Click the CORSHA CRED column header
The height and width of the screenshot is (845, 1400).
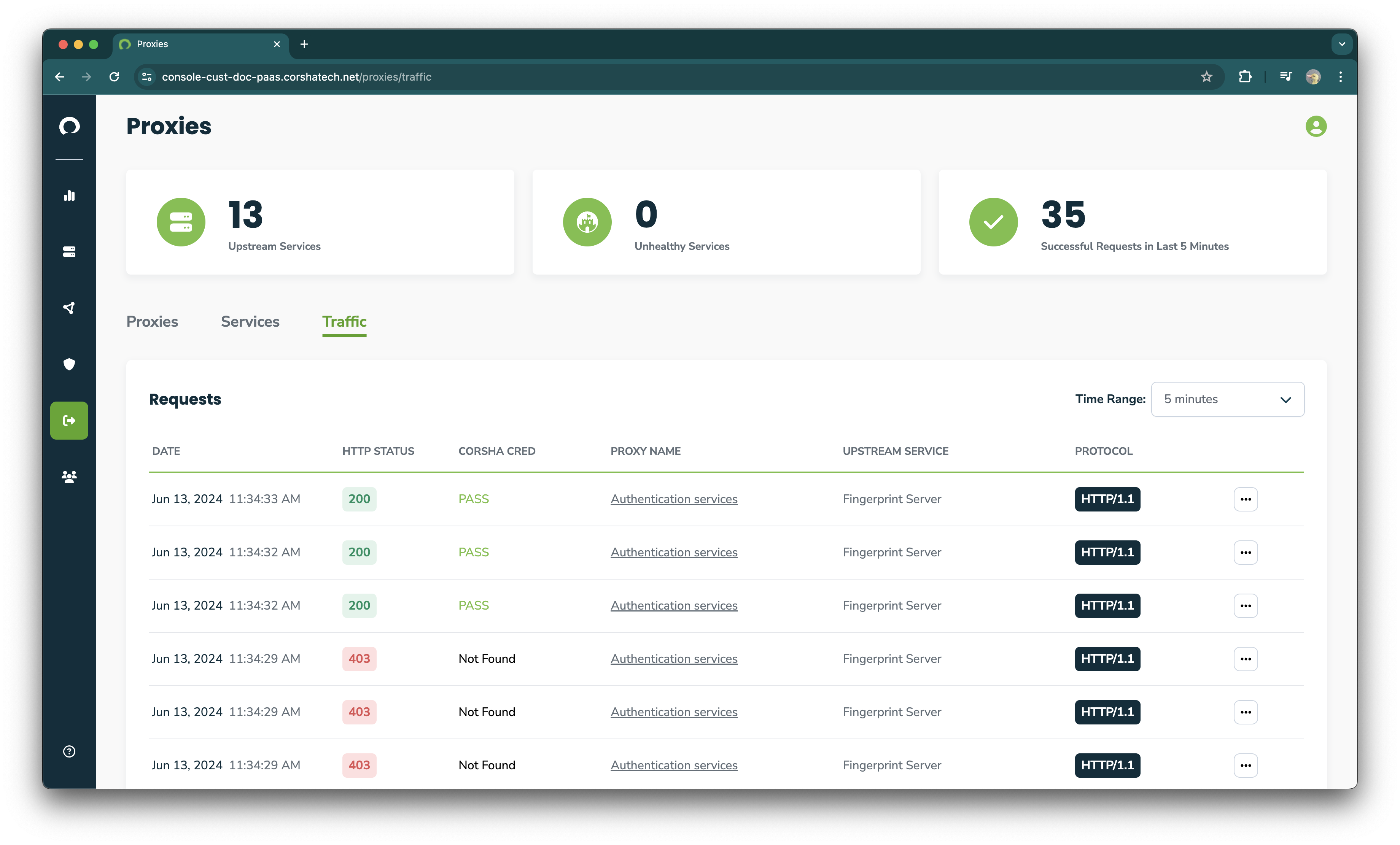496,451
